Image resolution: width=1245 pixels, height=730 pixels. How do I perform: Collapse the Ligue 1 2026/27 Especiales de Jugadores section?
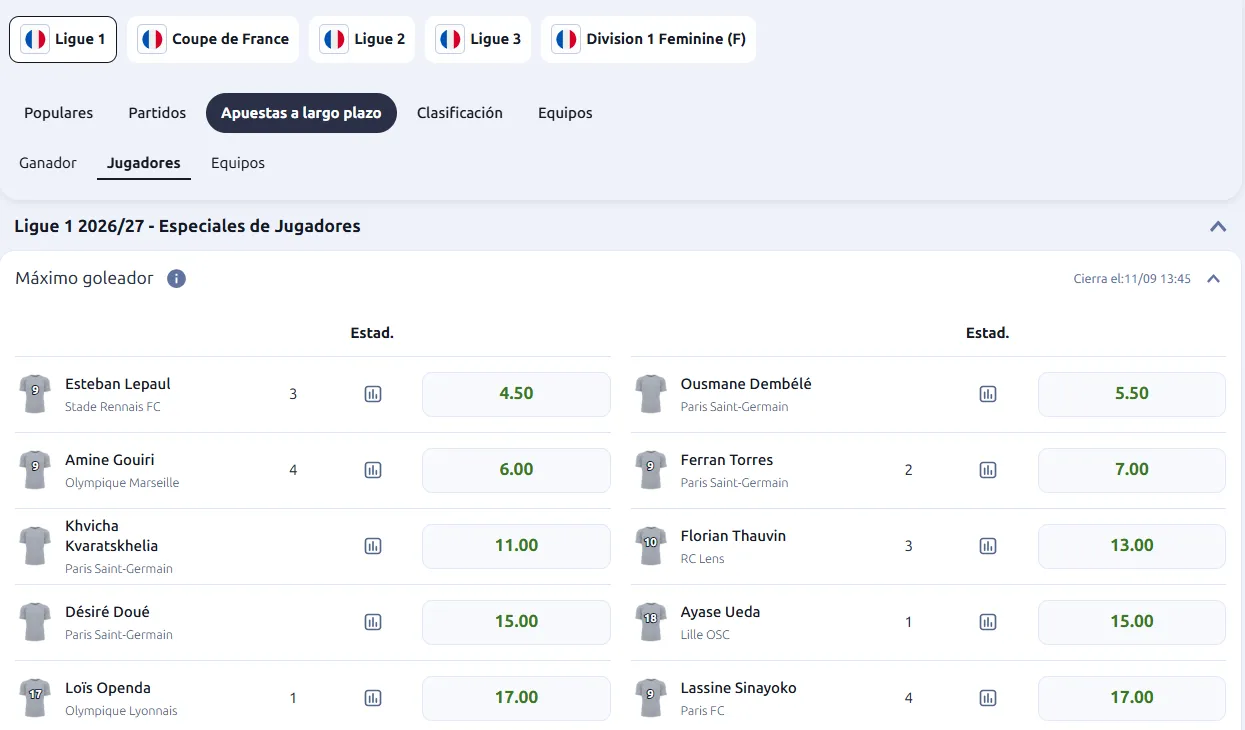point(1218,226)
